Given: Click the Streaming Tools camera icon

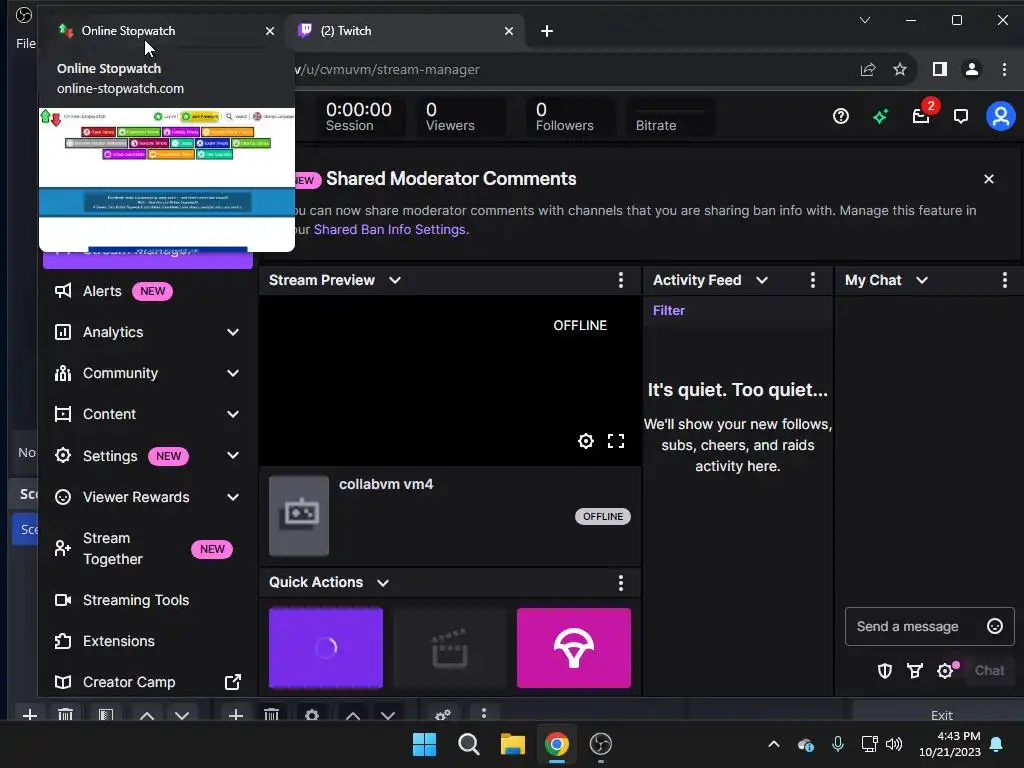Looking at the screenshot, I should click(63, 600).
